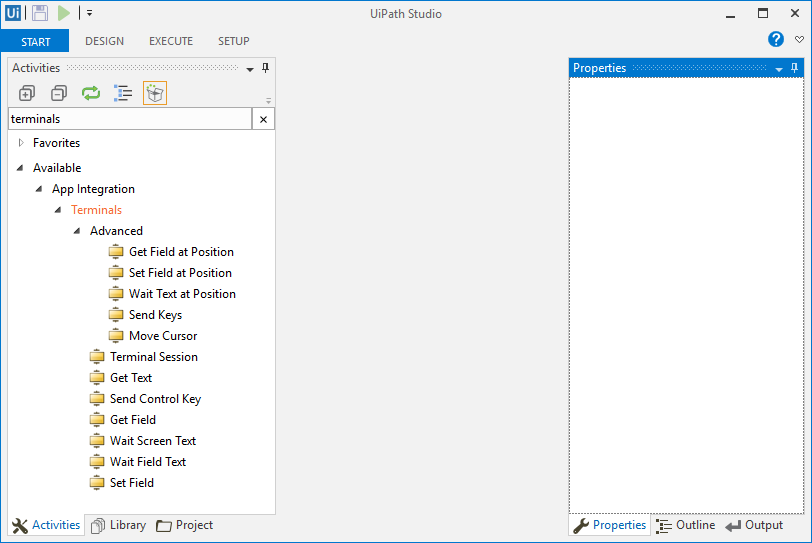Select the Wait Screen Text activity
The image size is (812, 543).
click(153, 441)
